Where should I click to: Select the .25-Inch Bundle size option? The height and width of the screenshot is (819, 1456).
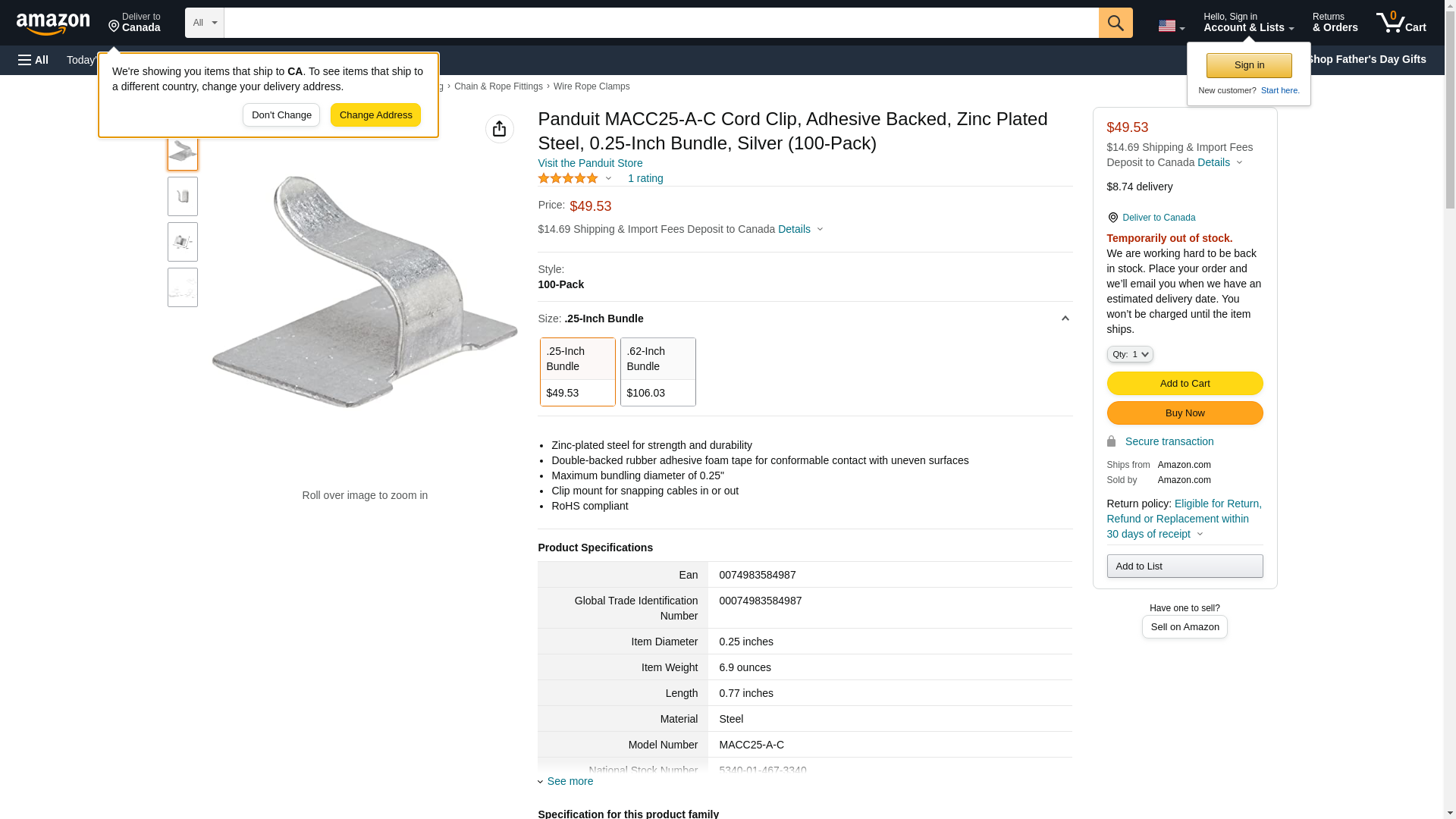(x=577, y=372)
